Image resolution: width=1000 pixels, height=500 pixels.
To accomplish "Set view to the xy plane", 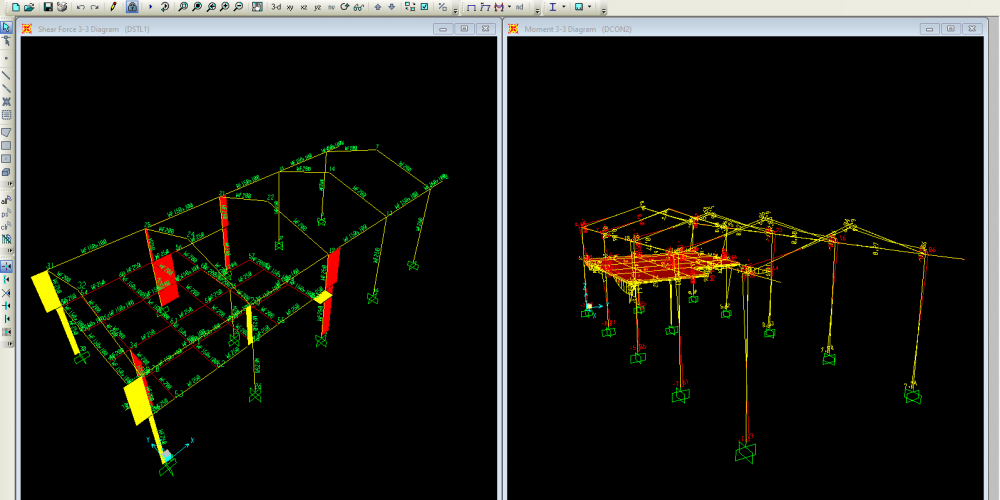I will 290,6.
